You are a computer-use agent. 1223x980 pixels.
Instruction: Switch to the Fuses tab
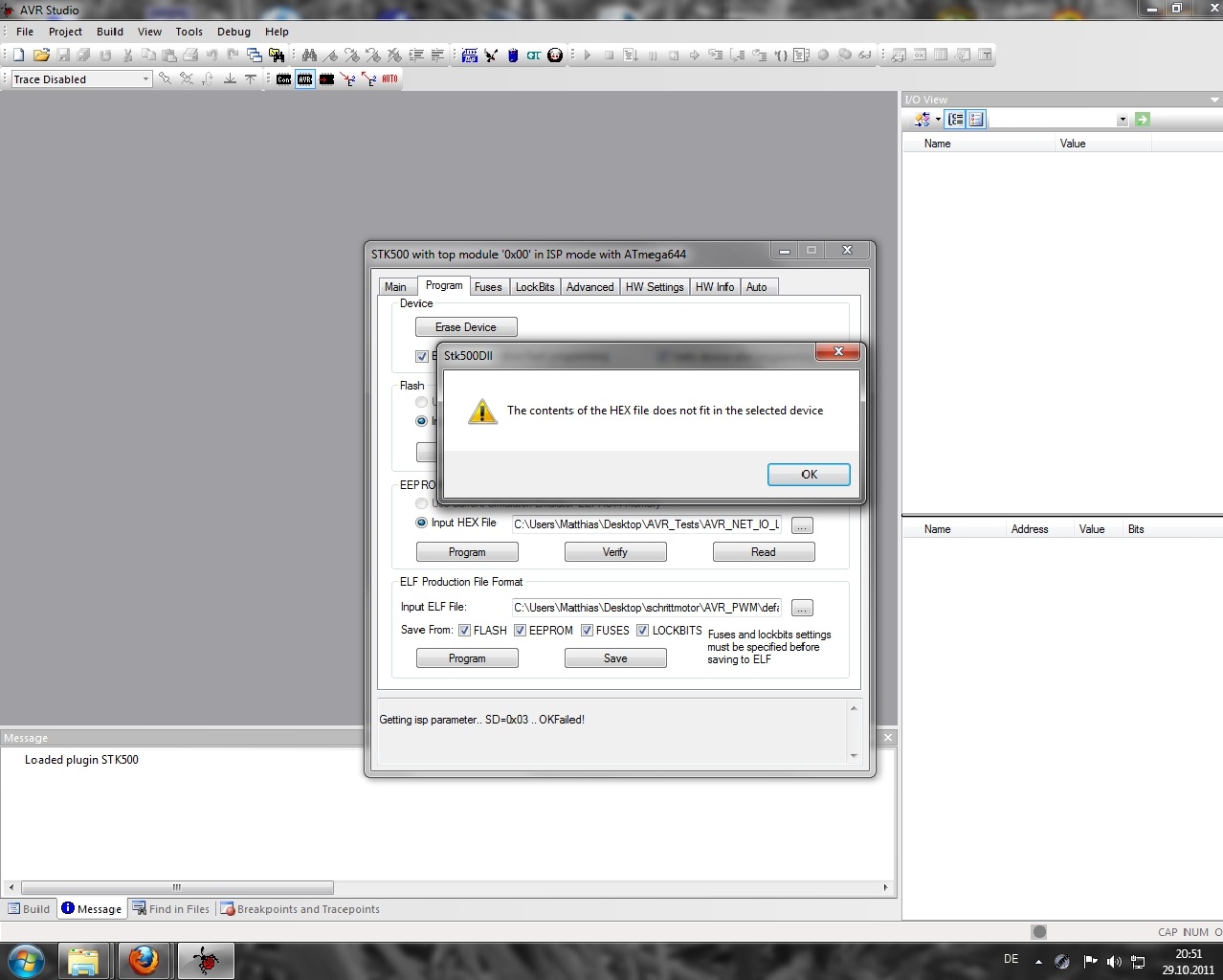click(x=488, y=287)
